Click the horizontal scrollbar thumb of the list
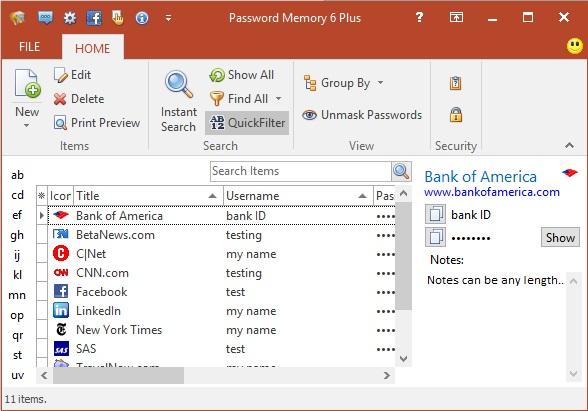 pyautogui.click(x=118, y=375)
